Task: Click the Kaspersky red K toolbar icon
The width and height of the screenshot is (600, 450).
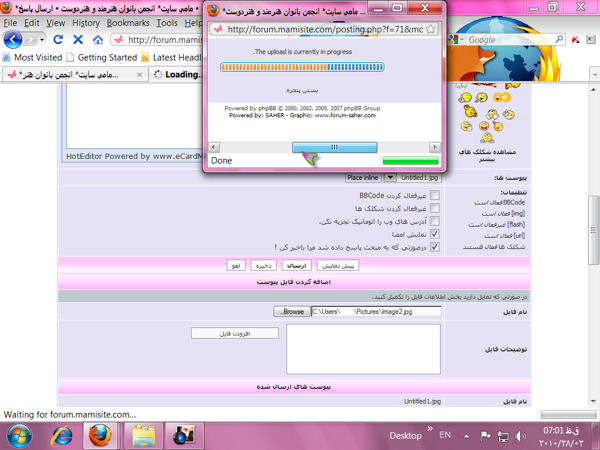Action: 576,39
